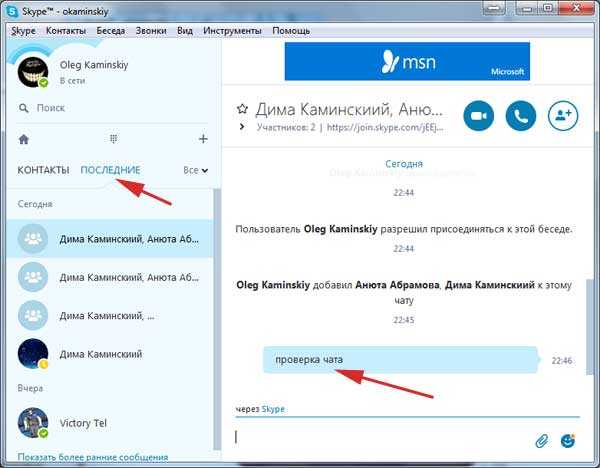
Task: Click the search magnifier icon
Action: (x=24, y=108)
